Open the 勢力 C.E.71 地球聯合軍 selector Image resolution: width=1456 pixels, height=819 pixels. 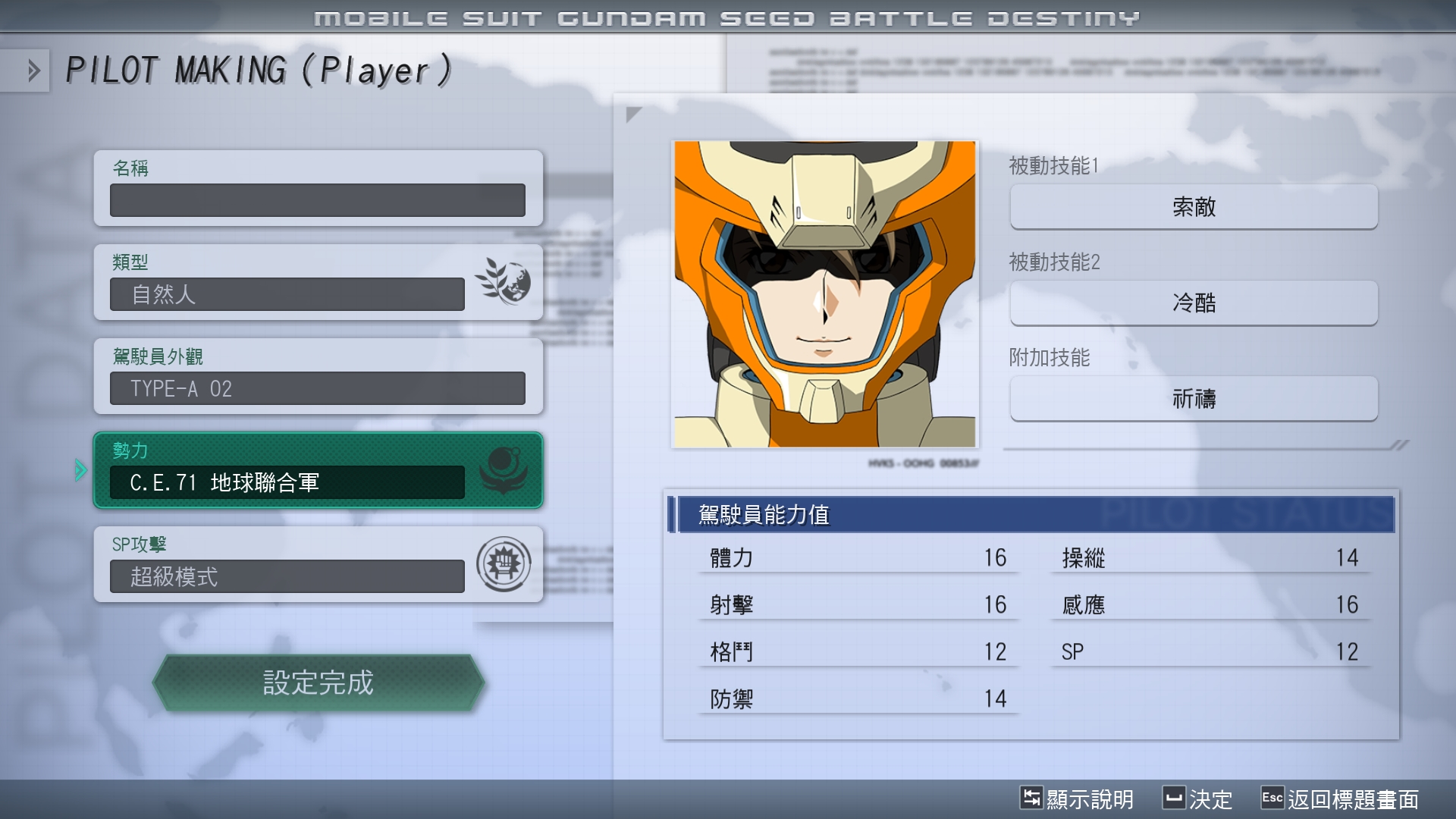(287, 482)
